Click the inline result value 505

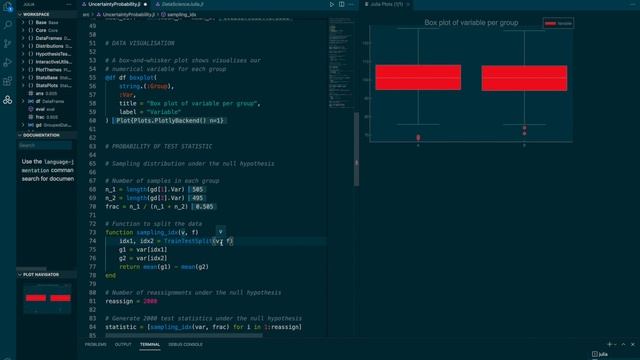click(198, 189)
